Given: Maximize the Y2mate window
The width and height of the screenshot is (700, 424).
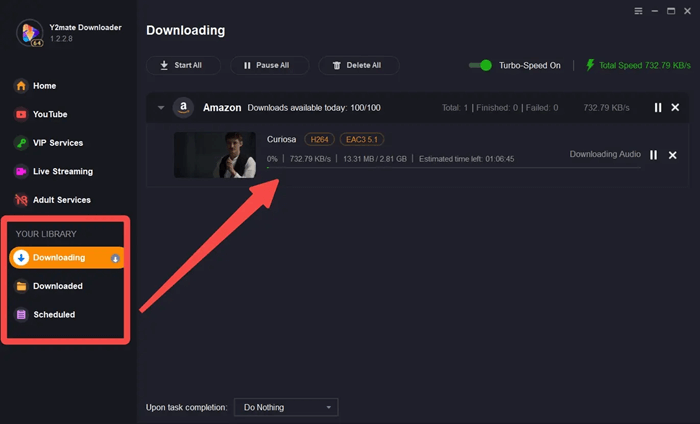Looking at the screenshot, I should (671, 11).
